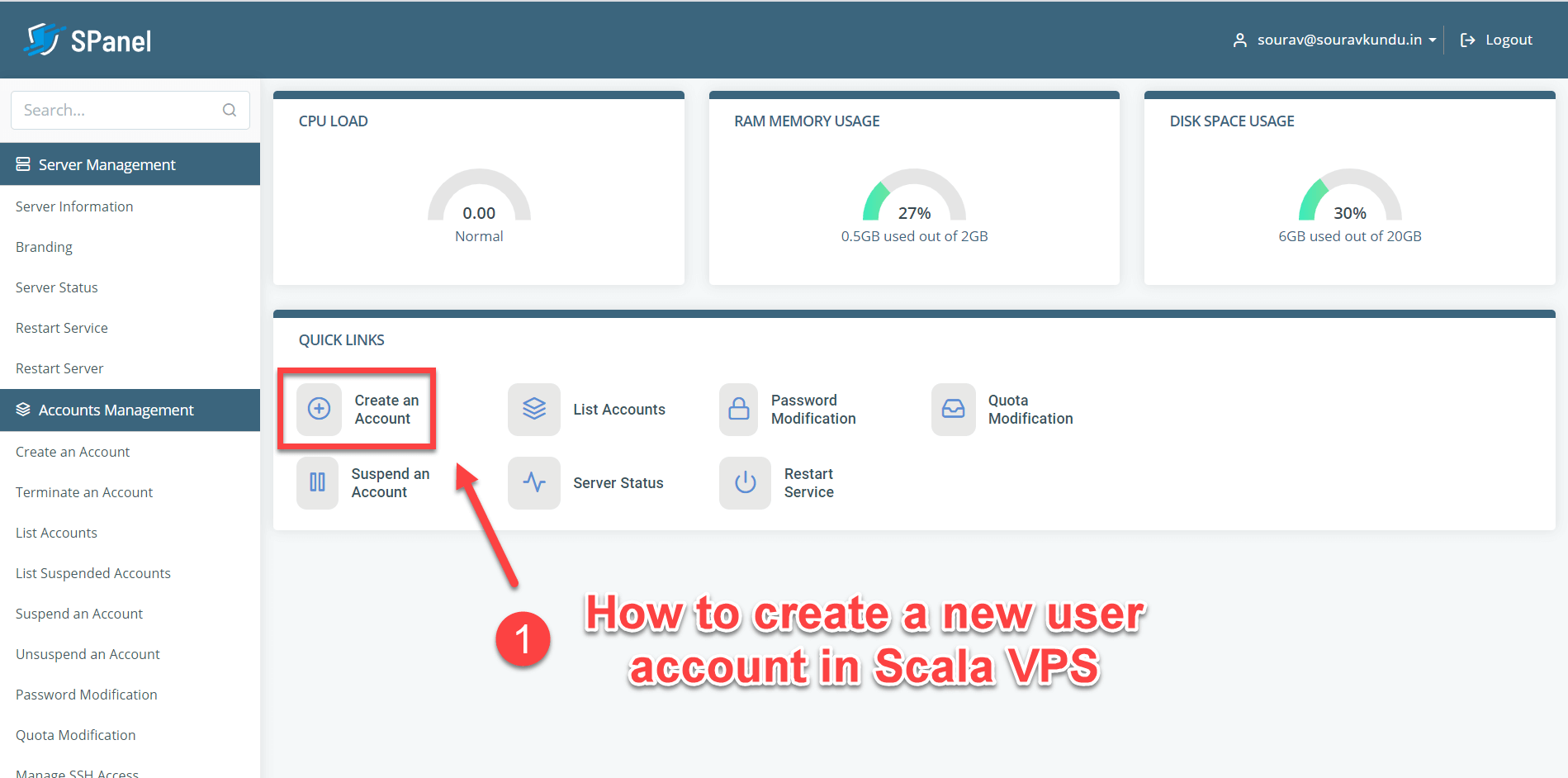Click the DISK SPACE USAGE card title
The width and height of the screenshot is (1568, 778).
click(x=1232, y=121)
